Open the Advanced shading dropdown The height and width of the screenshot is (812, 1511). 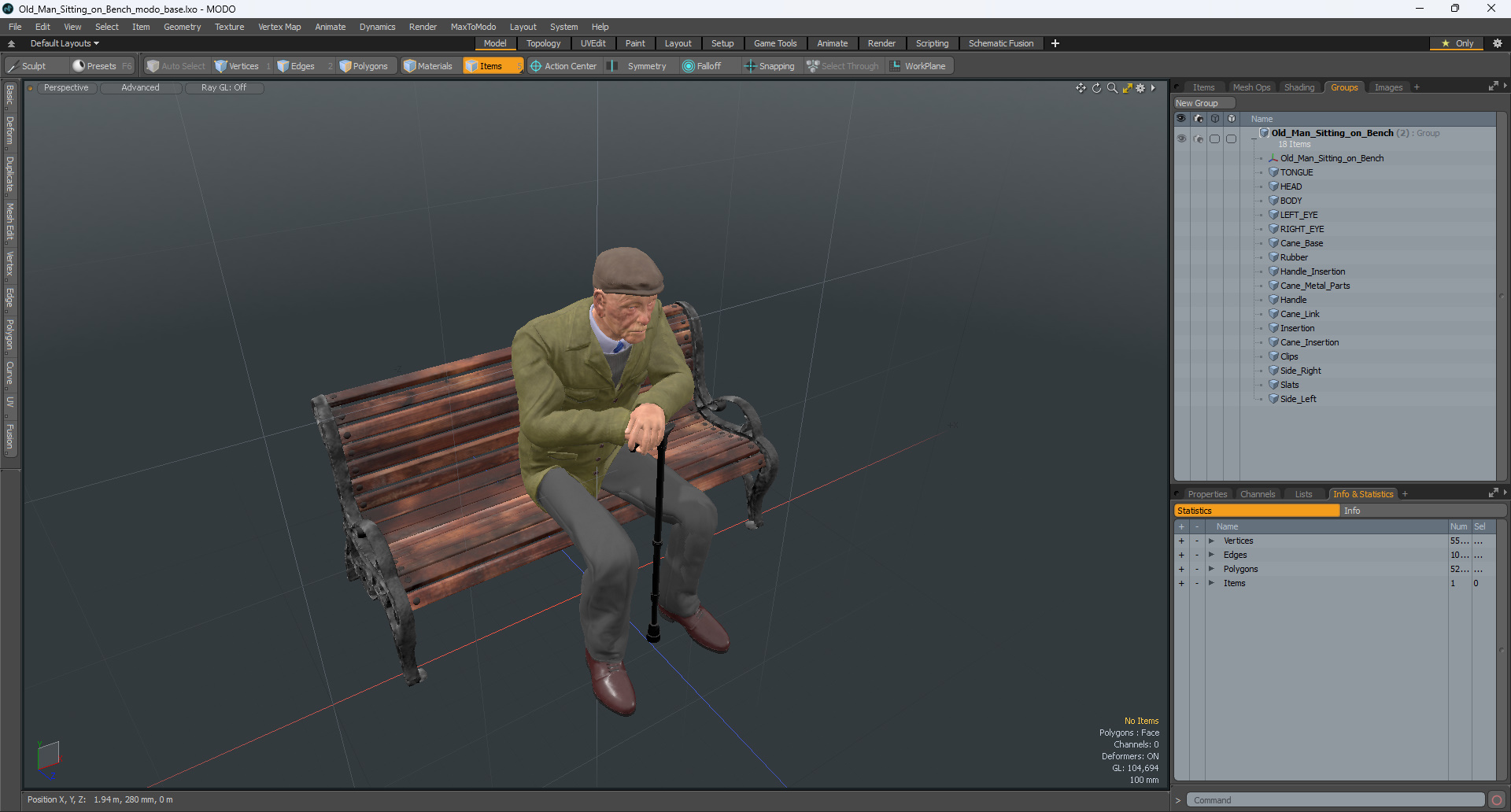coord(140,88)
